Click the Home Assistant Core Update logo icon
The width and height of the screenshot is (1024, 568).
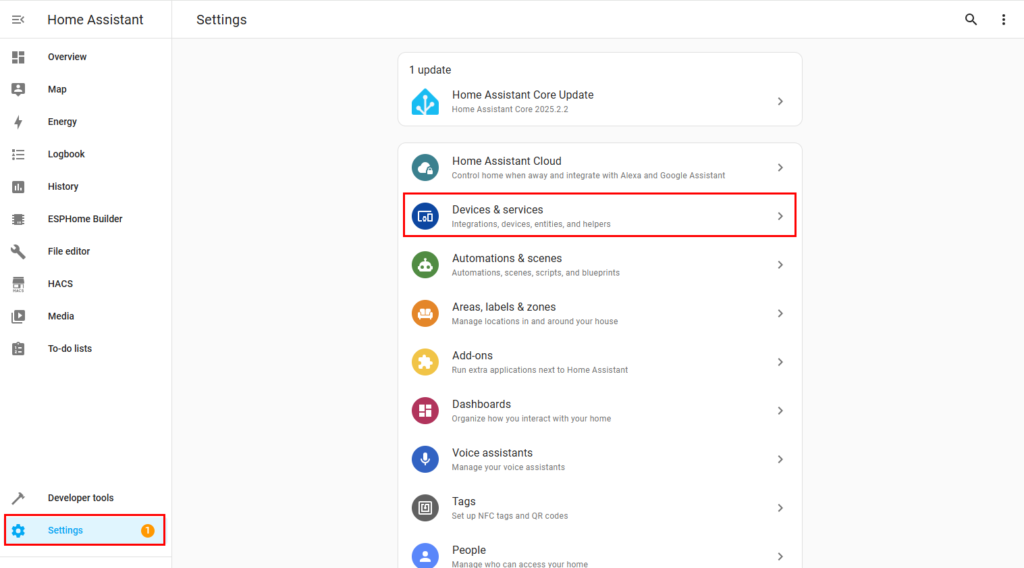(x=425, y=102)
